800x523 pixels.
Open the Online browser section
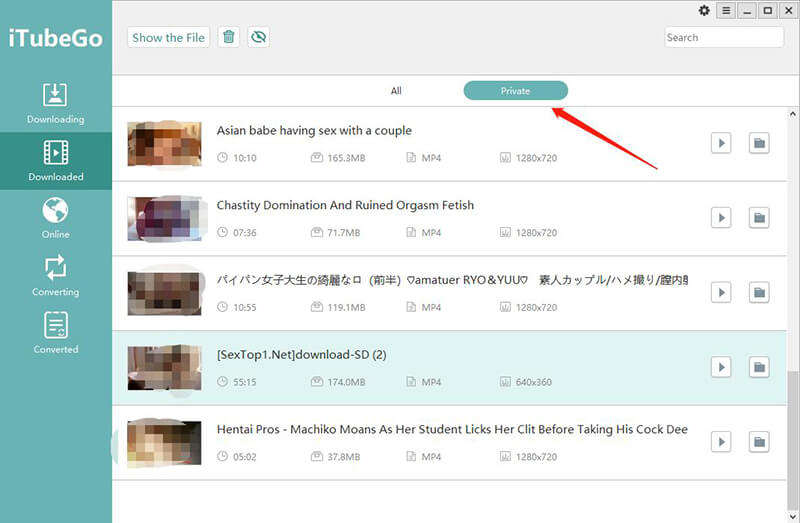(x=56, y=218)
